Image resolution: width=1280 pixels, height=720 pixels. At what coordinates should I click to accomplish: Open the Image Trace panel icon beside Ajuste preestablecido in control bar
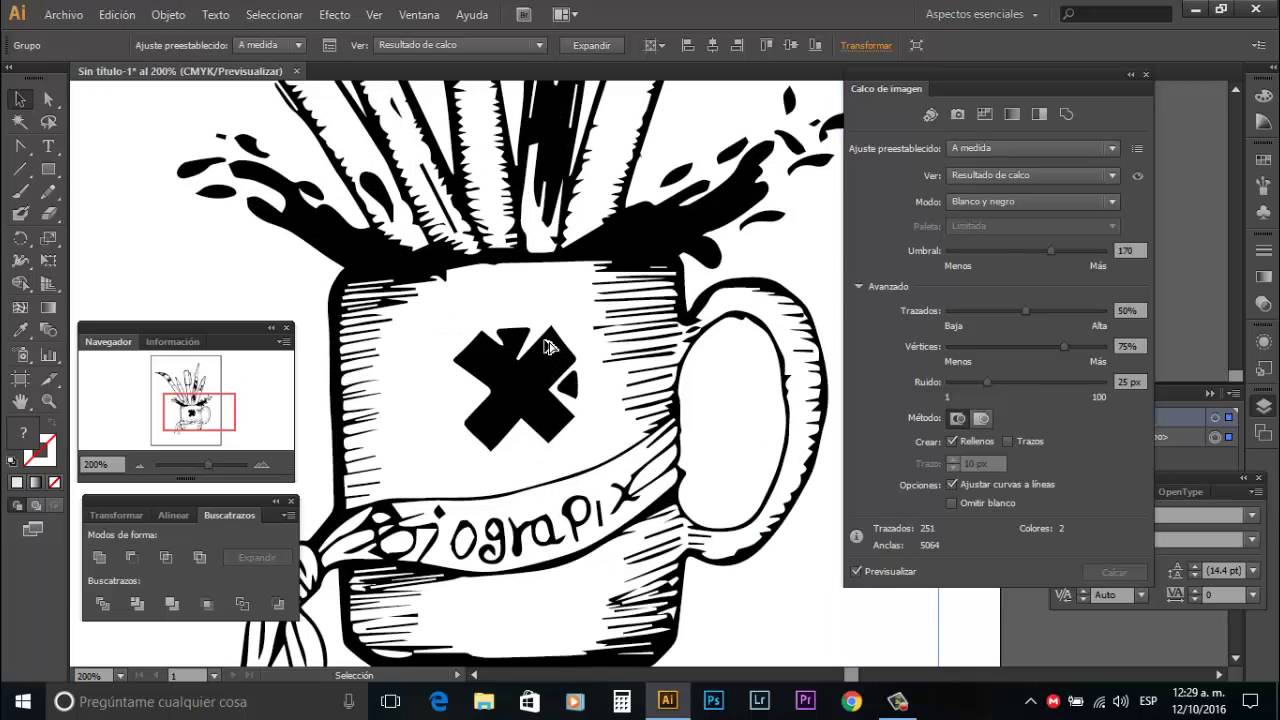tap(330, 45)
